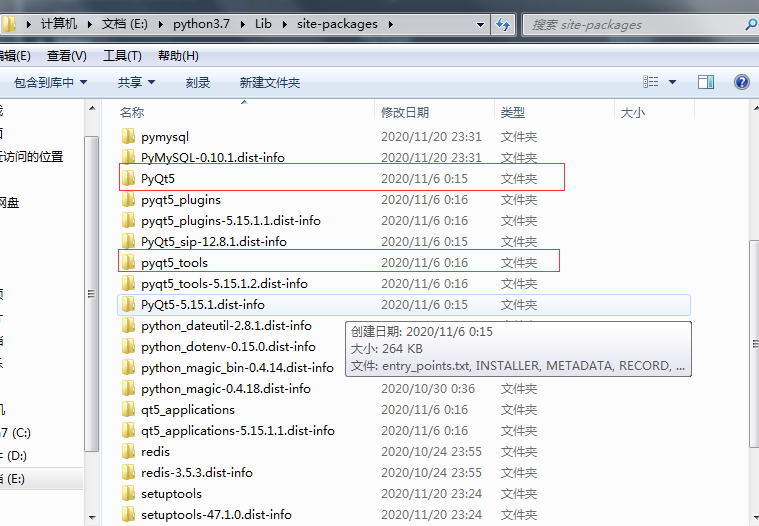
Task: Select the PyQt5 folder icon
Action: [x=128, y=178]
